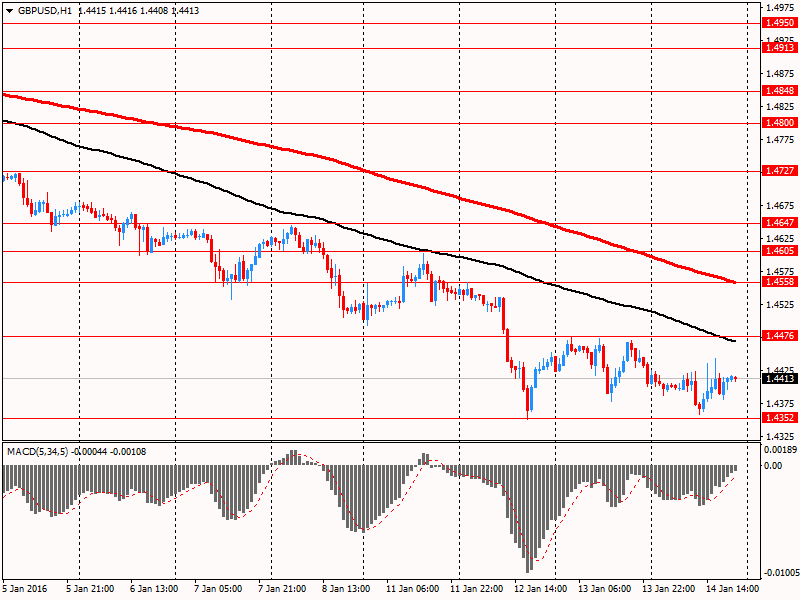The width and height of the screenshot is (800, 600).
Task: Click the 14 Jan 14:00 time label
Action: [732, 589]
